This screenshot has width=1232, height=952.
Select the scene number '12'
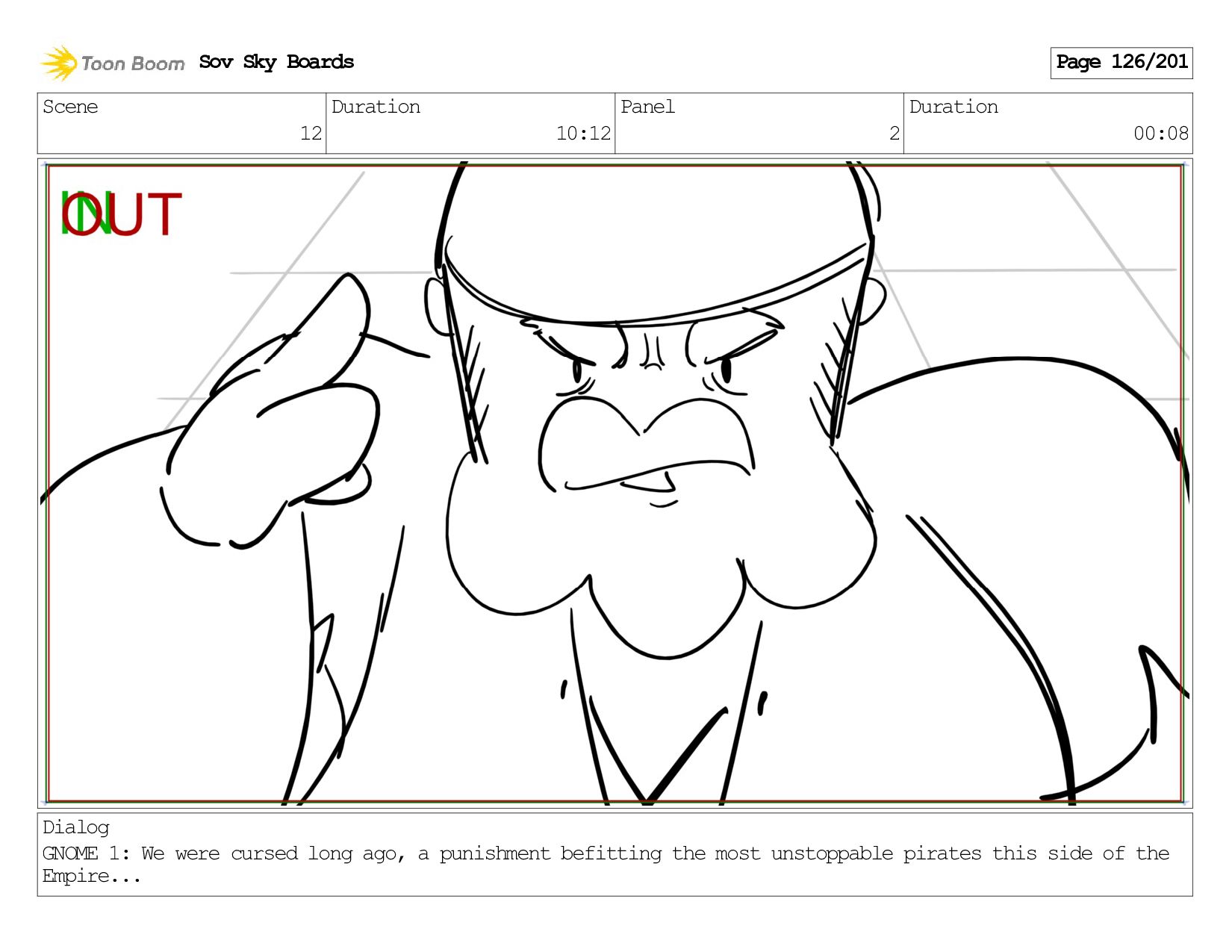(311, 134)
